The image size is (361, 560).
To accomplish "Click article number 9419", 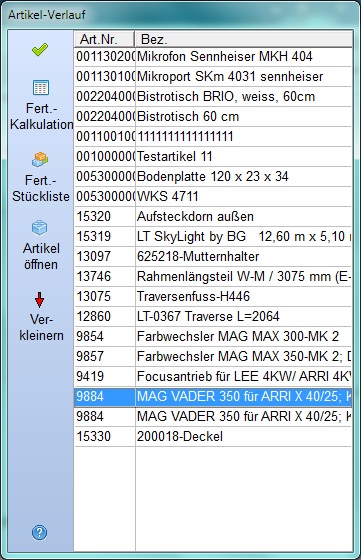I will [x=90, y=376].
